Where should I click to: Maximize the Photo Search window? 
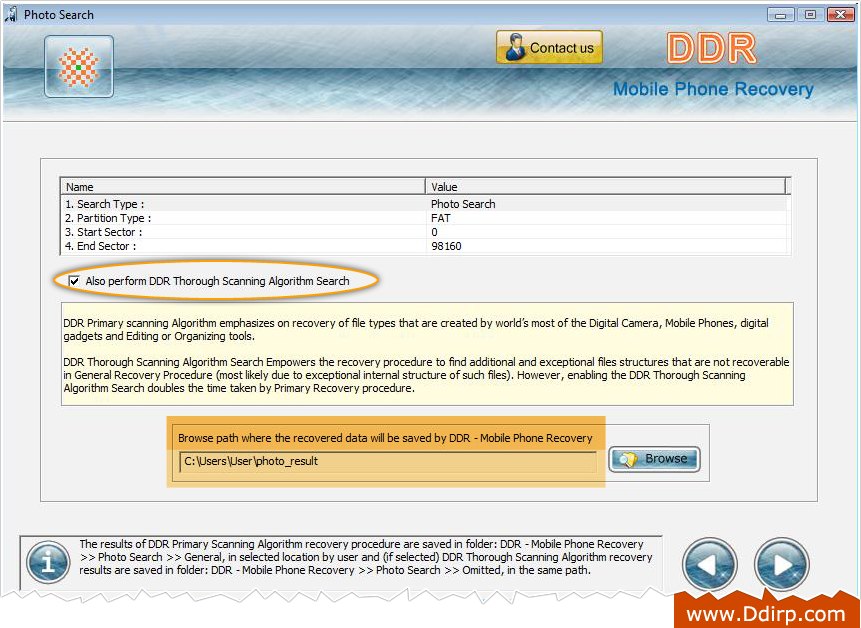[x=810, y=15]
